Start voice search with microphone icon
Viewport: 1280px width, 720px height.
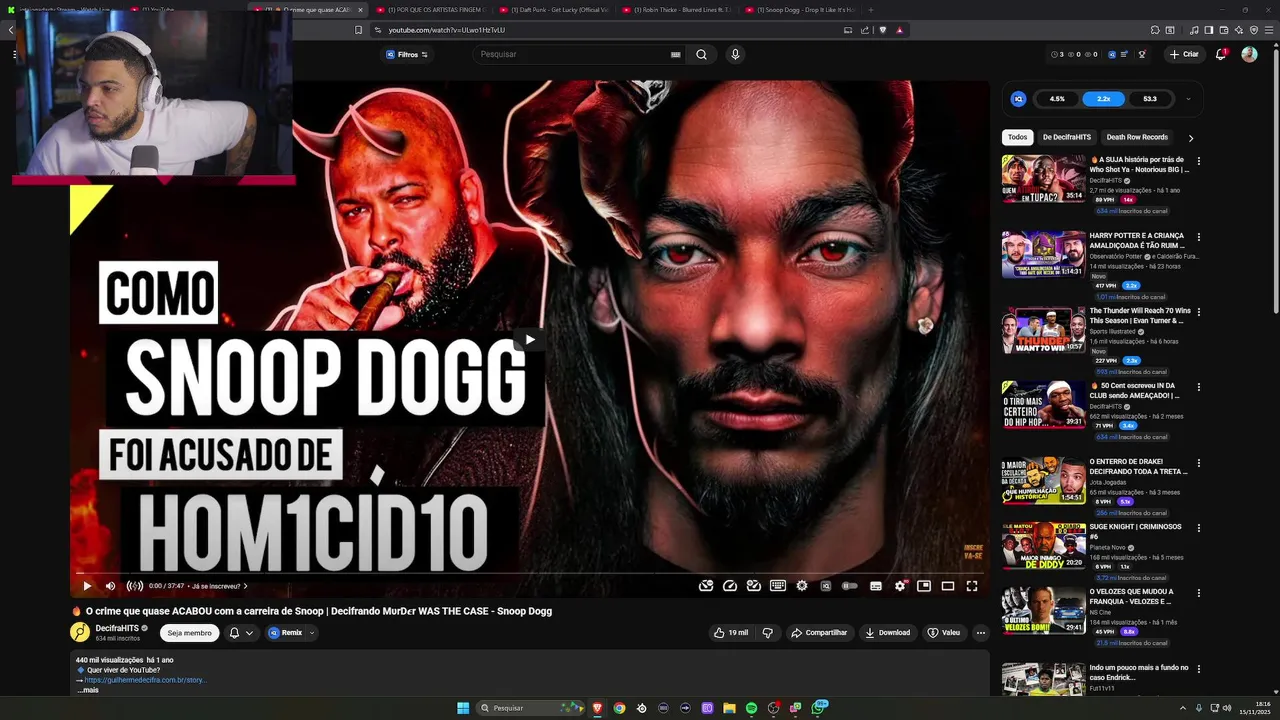(x=735, y=54)
